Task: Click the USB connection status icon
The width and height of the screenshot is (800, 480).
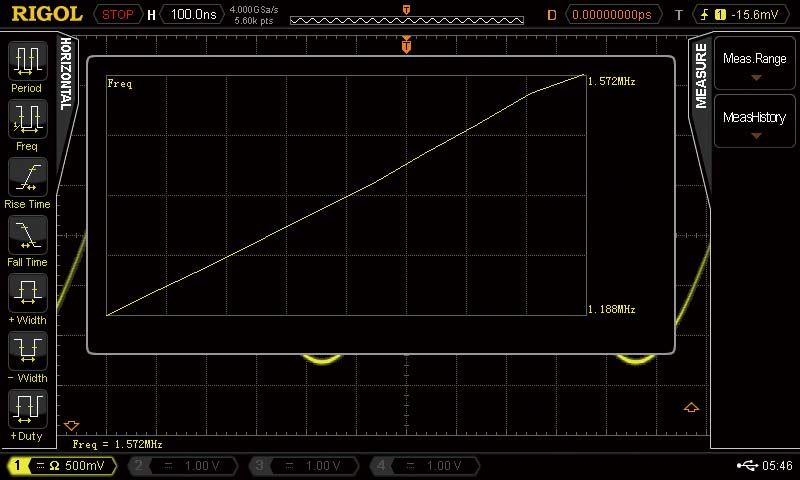Action: point(747,465)
